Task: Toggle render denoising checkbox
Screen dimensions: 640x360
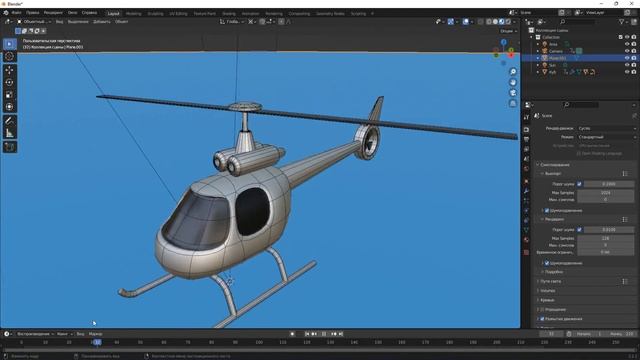Action: coord(547,263)
